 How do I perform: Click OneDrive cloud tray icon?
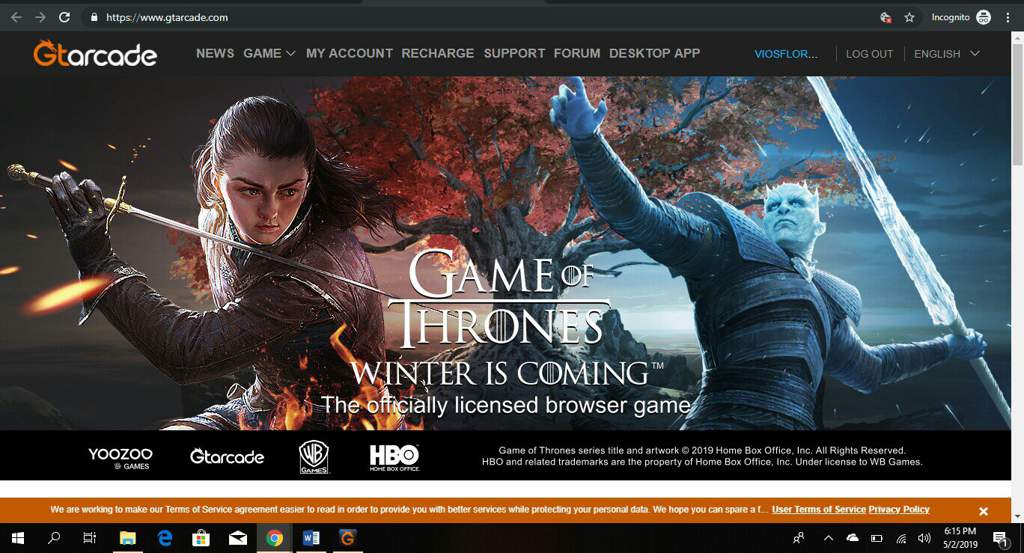click(852, 538)
